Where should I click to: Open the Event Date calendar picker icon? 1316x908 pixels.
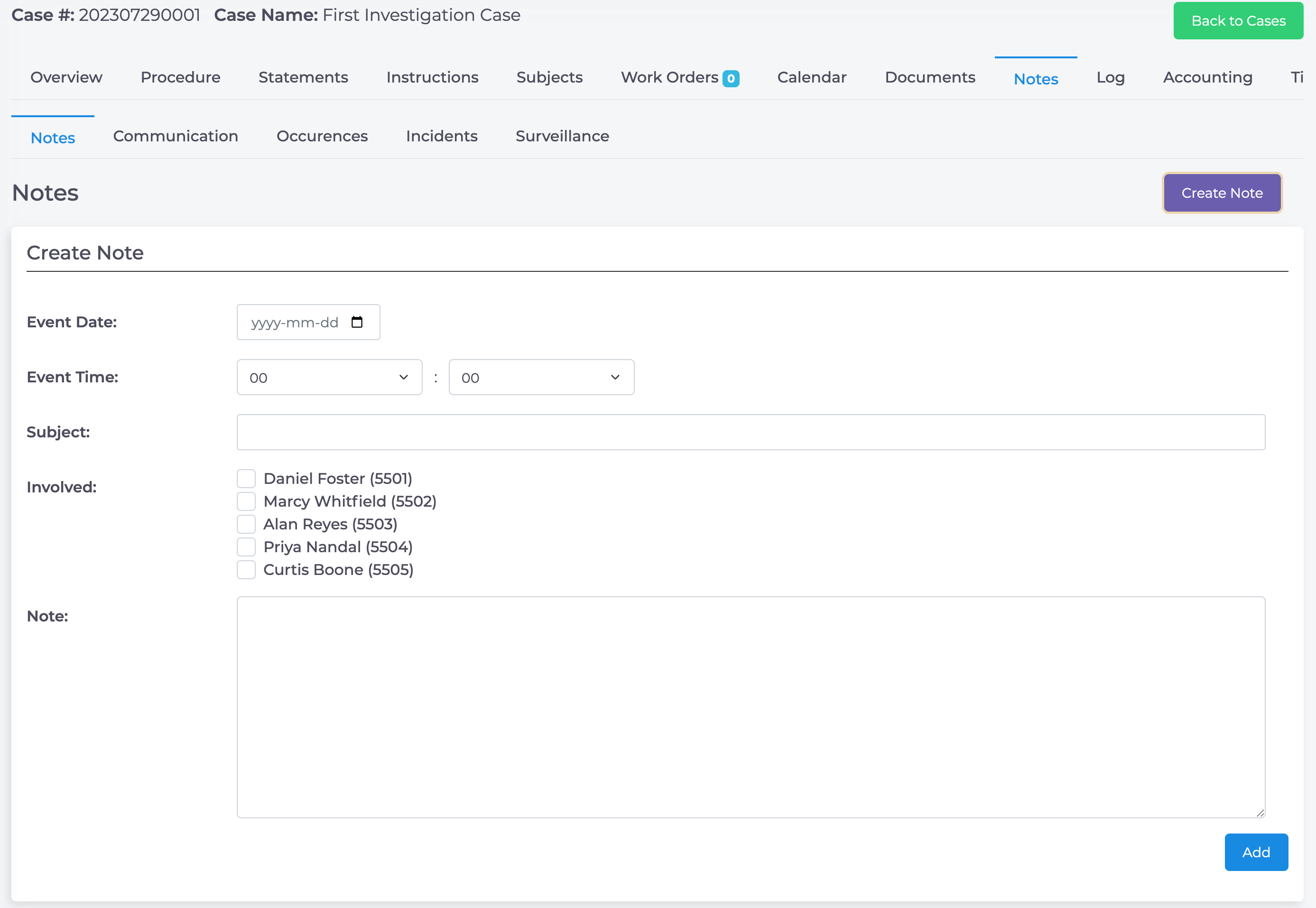pos(357,322)
